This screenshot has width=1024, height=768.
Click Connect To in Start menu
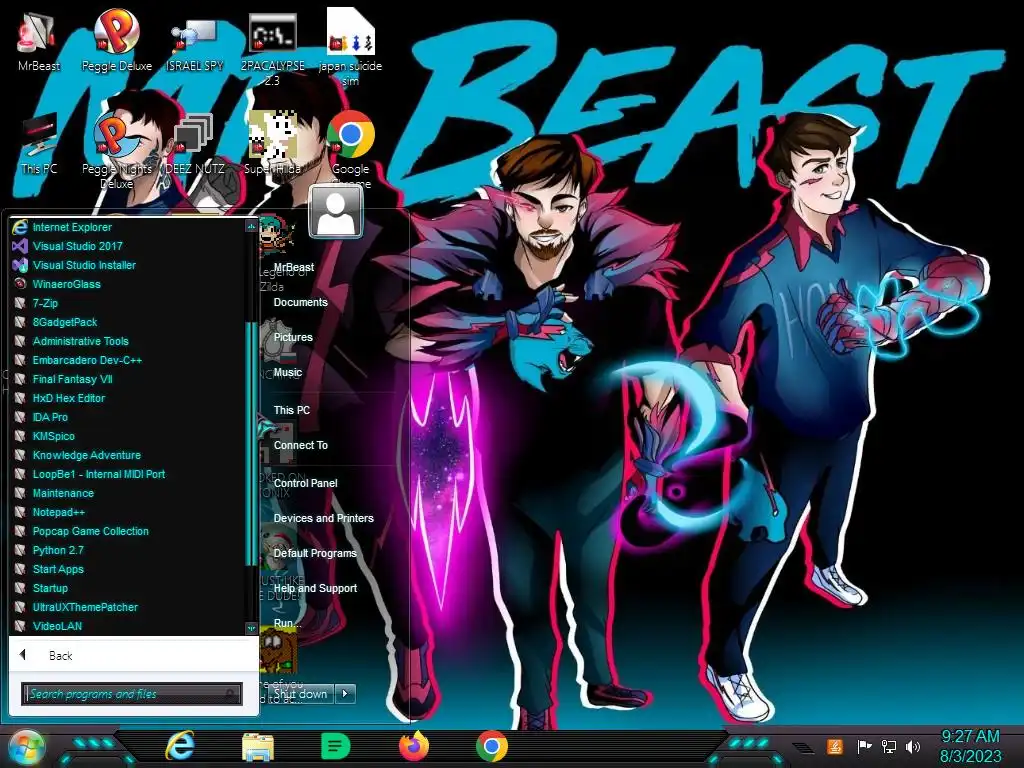300,445
